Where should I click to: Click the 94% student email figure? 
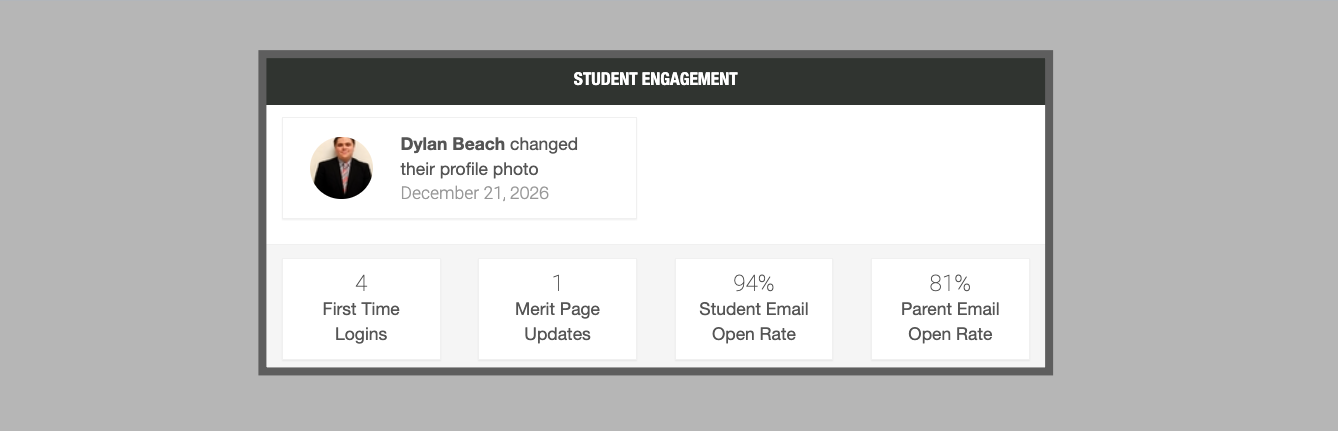[x=754, y=284]
